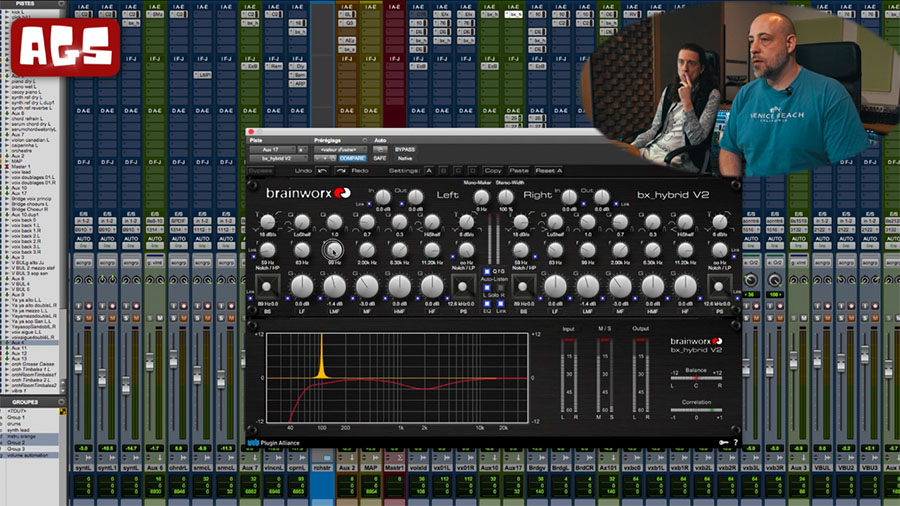
Task: Click the Redo arrow icon in the plugin
Action: coord(341,170)
